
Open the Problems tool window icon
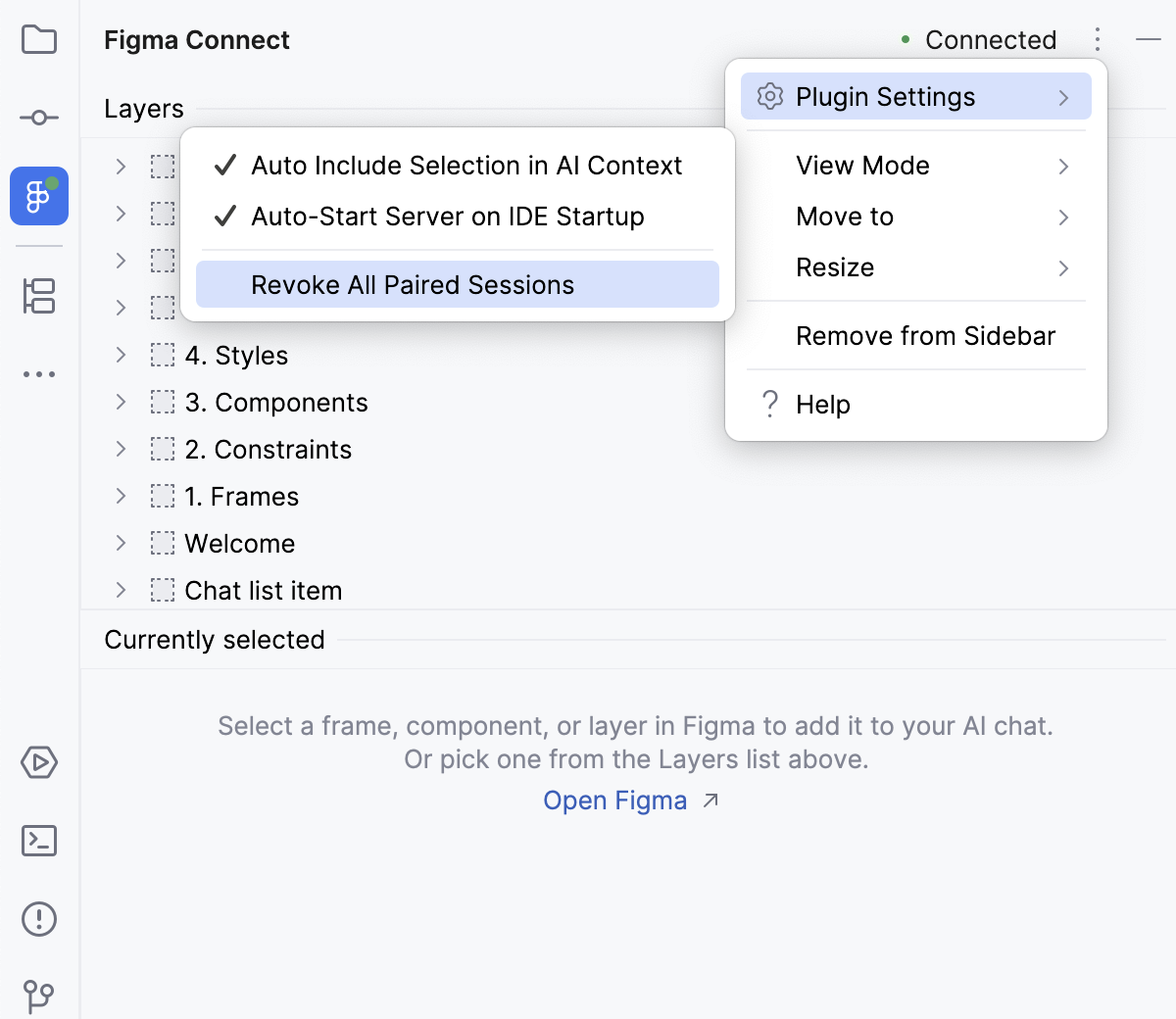(x=39, y=919)
